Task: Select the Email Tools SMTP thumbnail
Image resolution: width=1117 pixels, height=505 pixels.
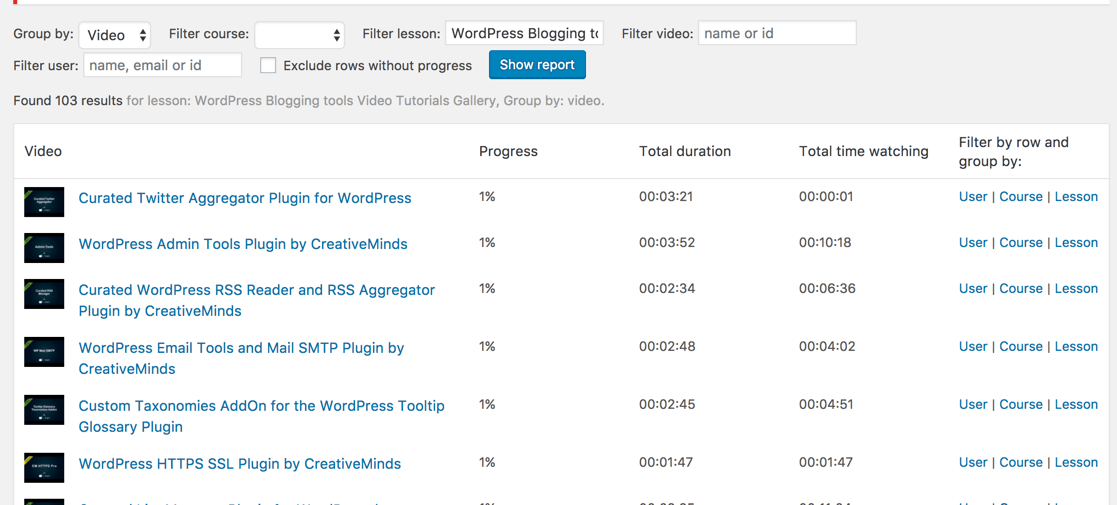Action: pyautogui.click(x=44, y=352)
